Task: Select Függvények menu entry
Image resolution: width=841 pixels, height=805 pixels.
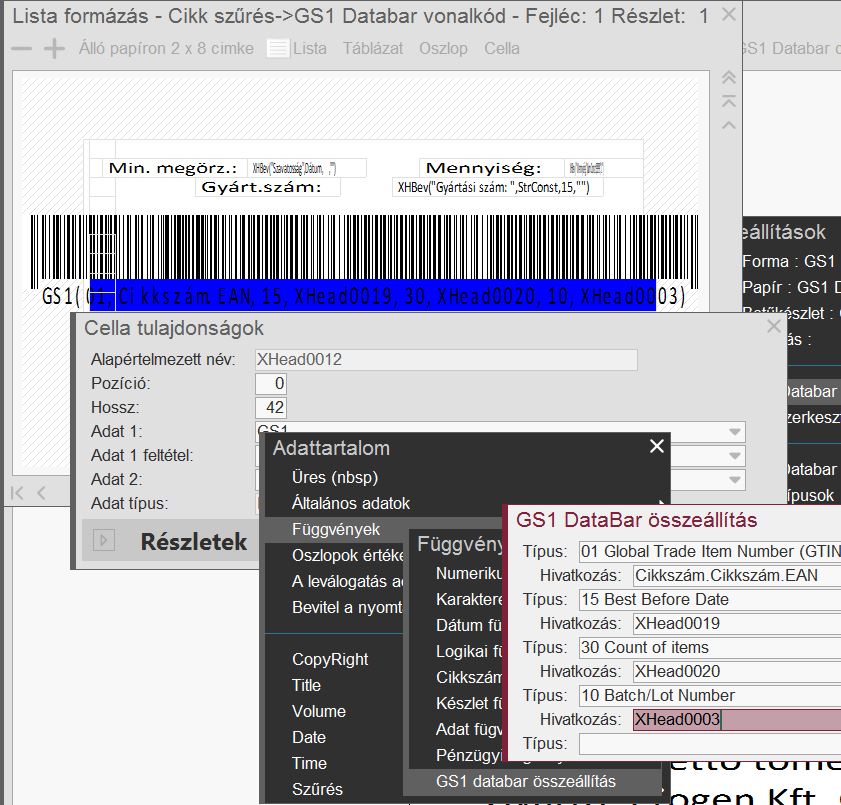Action: point(336,529)
